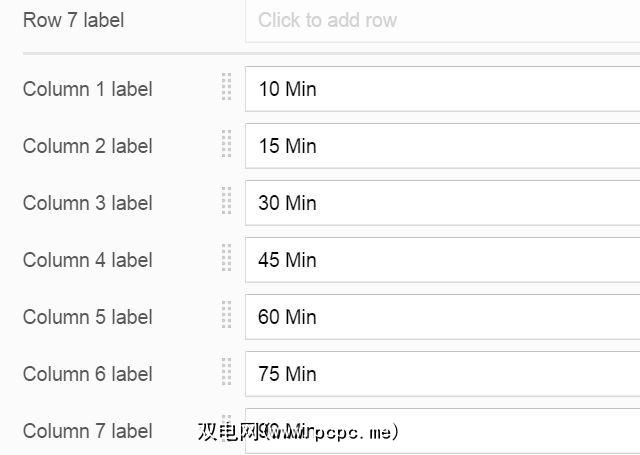Viewport: 640px width, 455px height.
Task: Click the '60 Min' text field
Action: point(442,317)
